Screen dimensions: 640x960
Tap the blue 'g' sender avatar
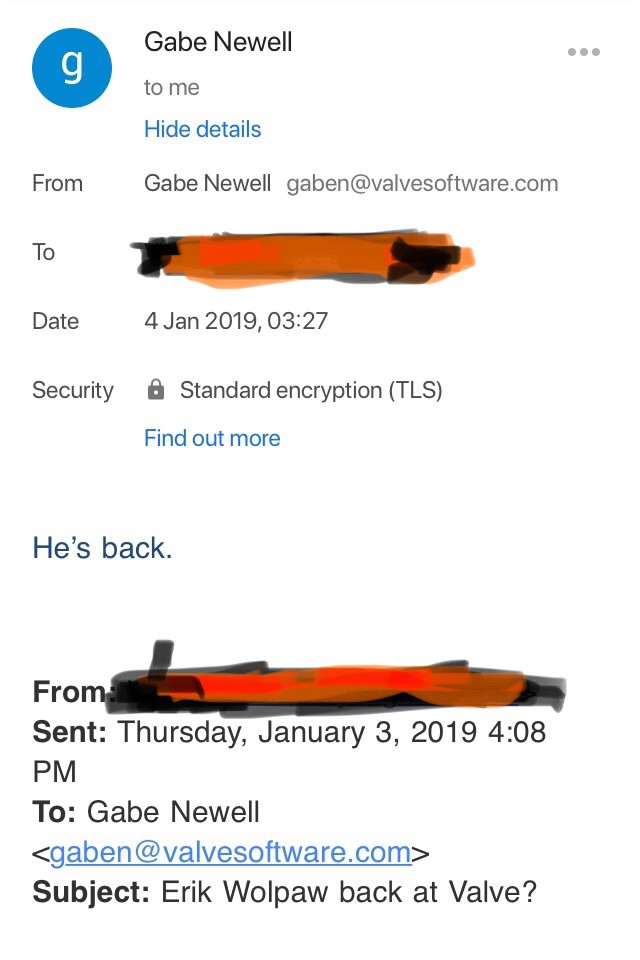coord(72,67)
